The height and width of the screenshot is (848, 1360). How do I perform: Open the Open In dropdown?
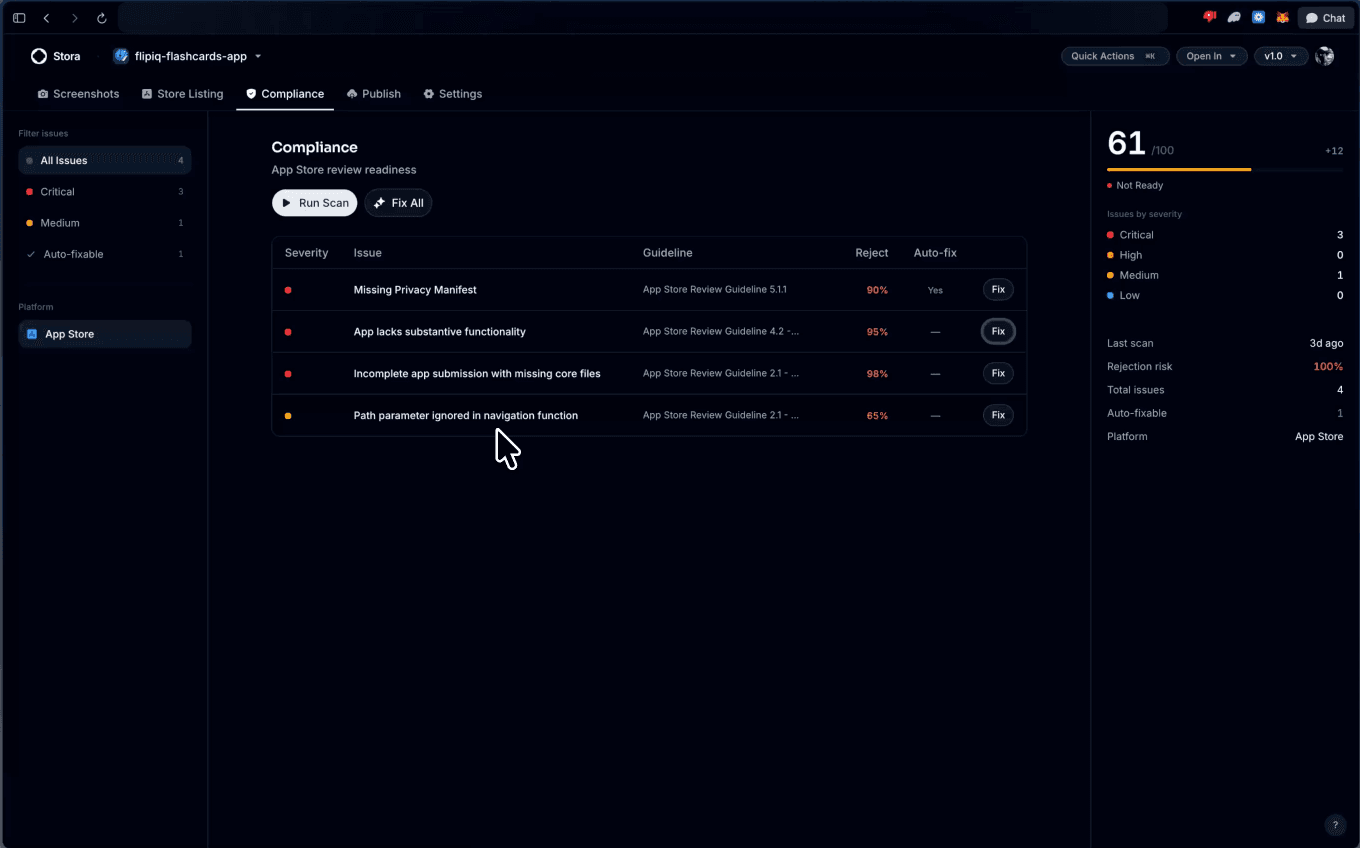coord(1211,56)
